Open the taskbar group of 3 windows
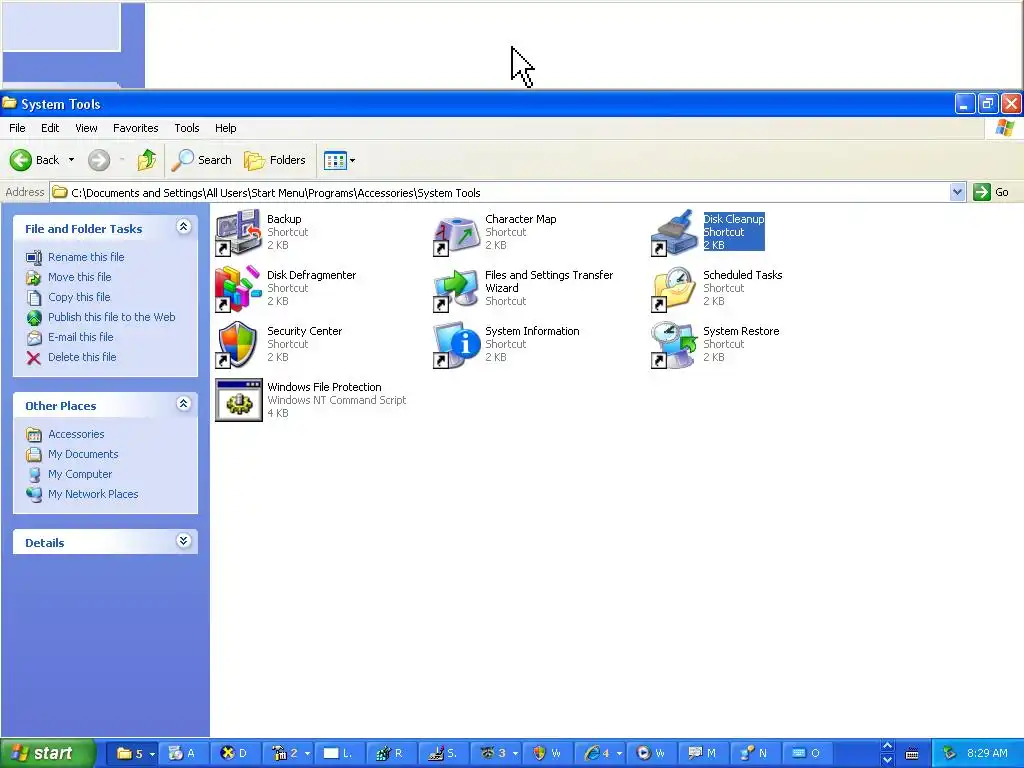Screen dimensions: 1024x768 [x=496, y=754]
